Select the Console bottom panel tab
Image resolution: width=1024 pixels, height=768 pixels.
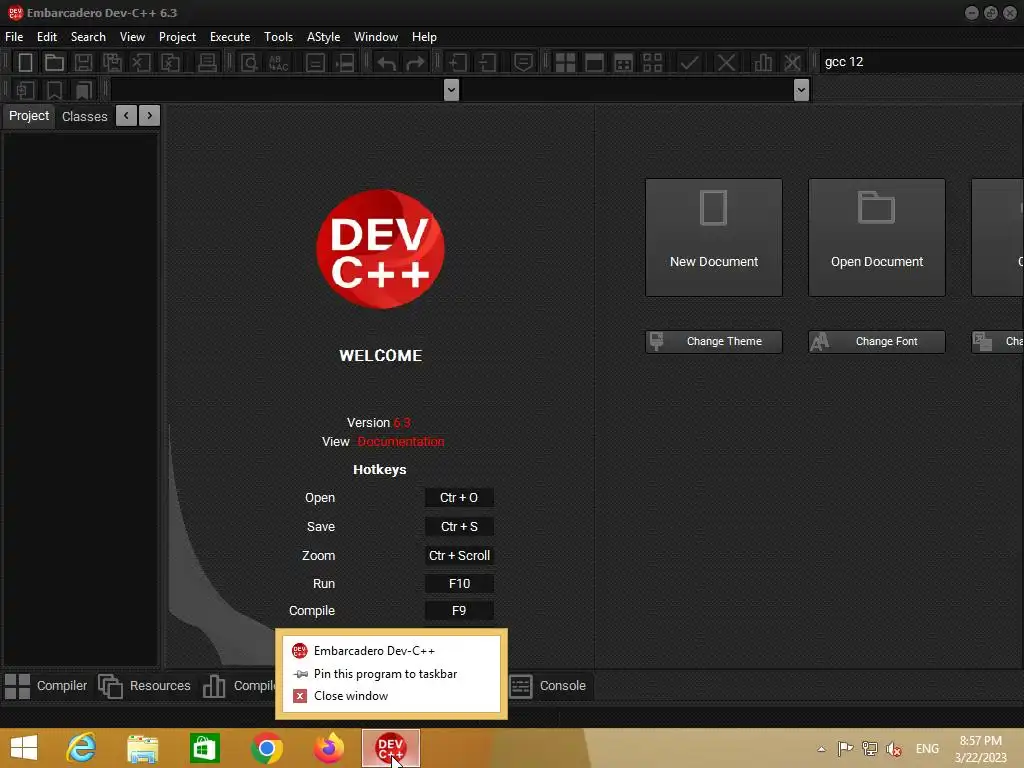548,686
